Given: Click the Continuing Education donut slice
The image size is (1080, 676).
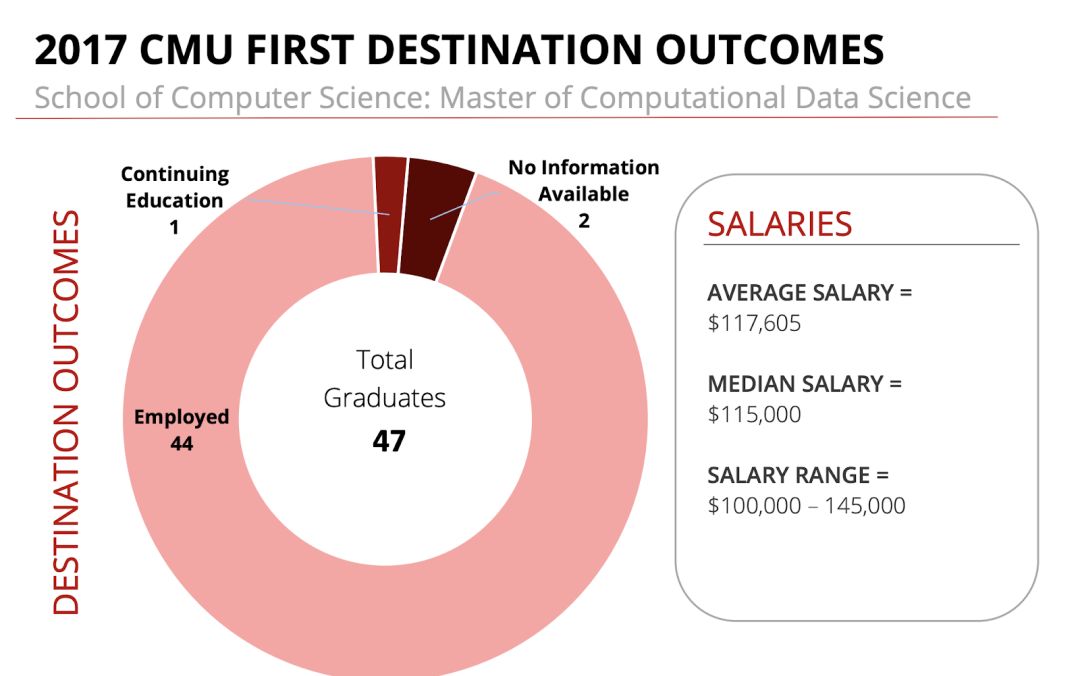Looking at the screenshot, I should point(391,215).
